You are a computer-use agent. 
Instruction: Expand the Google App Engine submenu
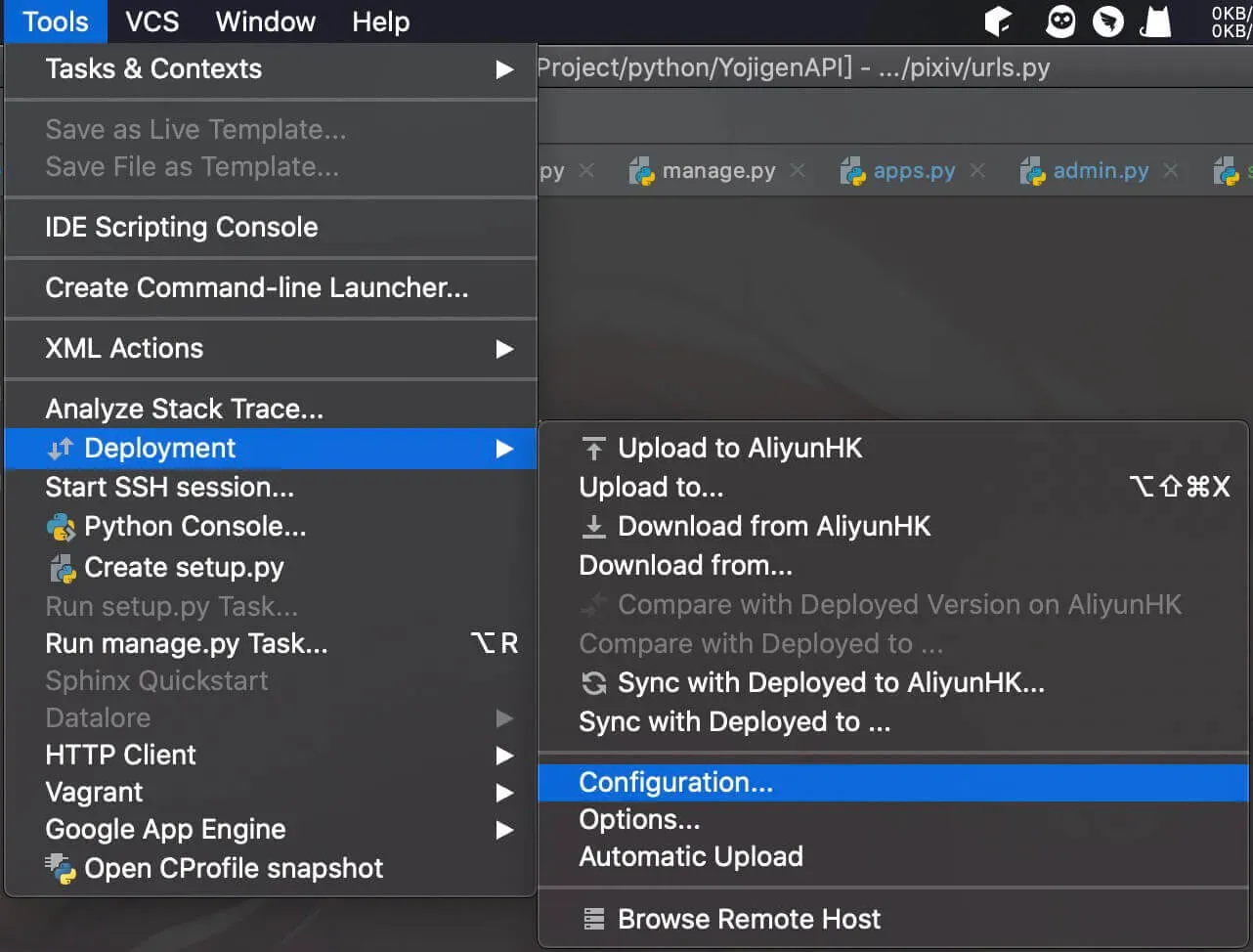tap(270, 830)
